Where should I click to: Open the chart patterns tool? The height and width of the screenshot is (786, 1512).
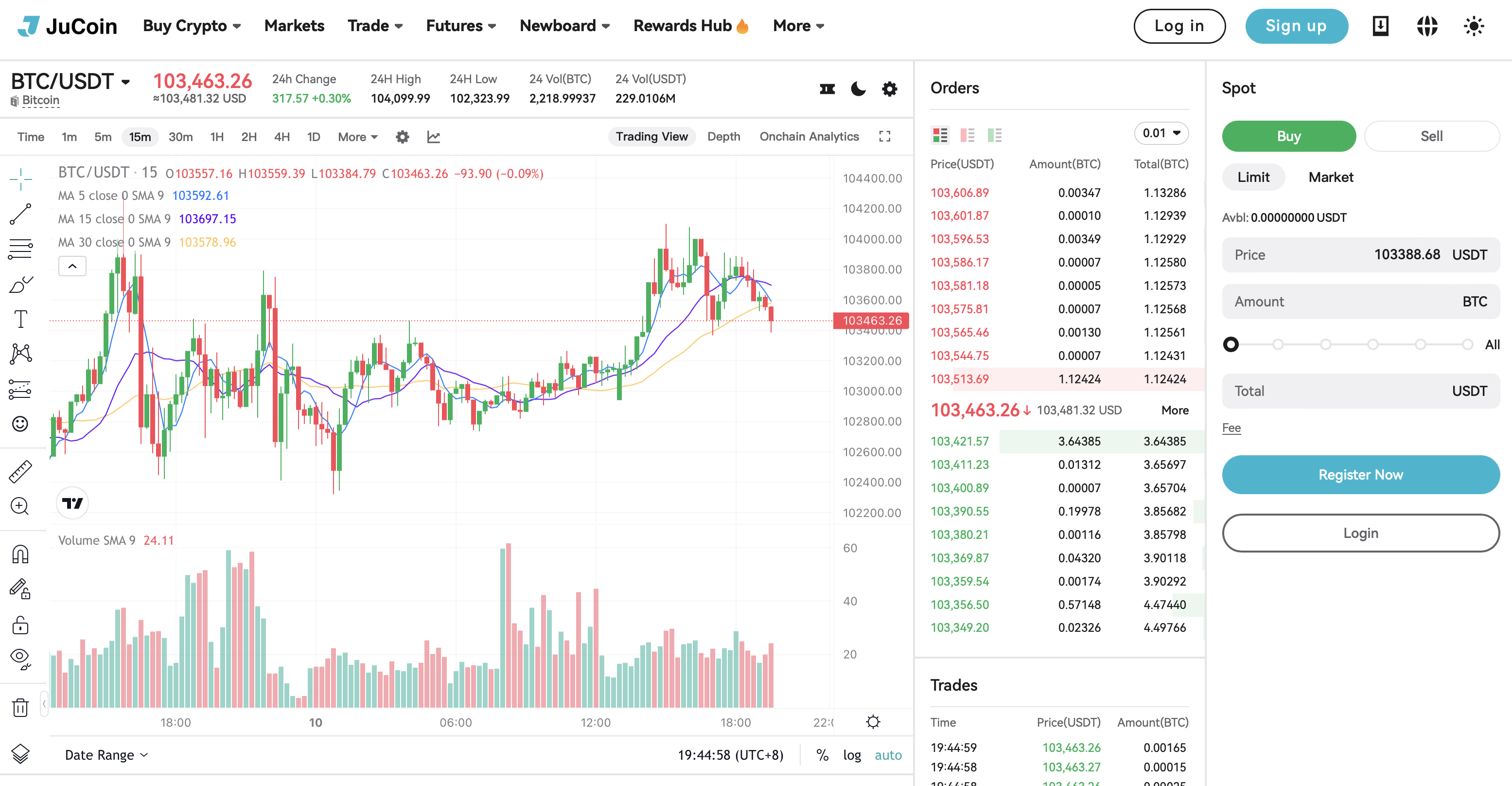[20, 354]
